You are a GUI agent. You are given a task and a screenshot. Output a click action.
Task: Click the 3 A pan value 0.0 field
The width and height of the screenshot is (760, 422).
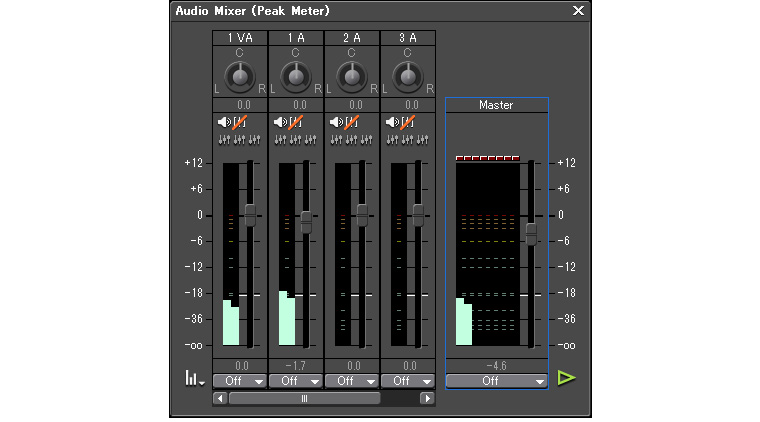pyautogui.click(x=408, y=105)
